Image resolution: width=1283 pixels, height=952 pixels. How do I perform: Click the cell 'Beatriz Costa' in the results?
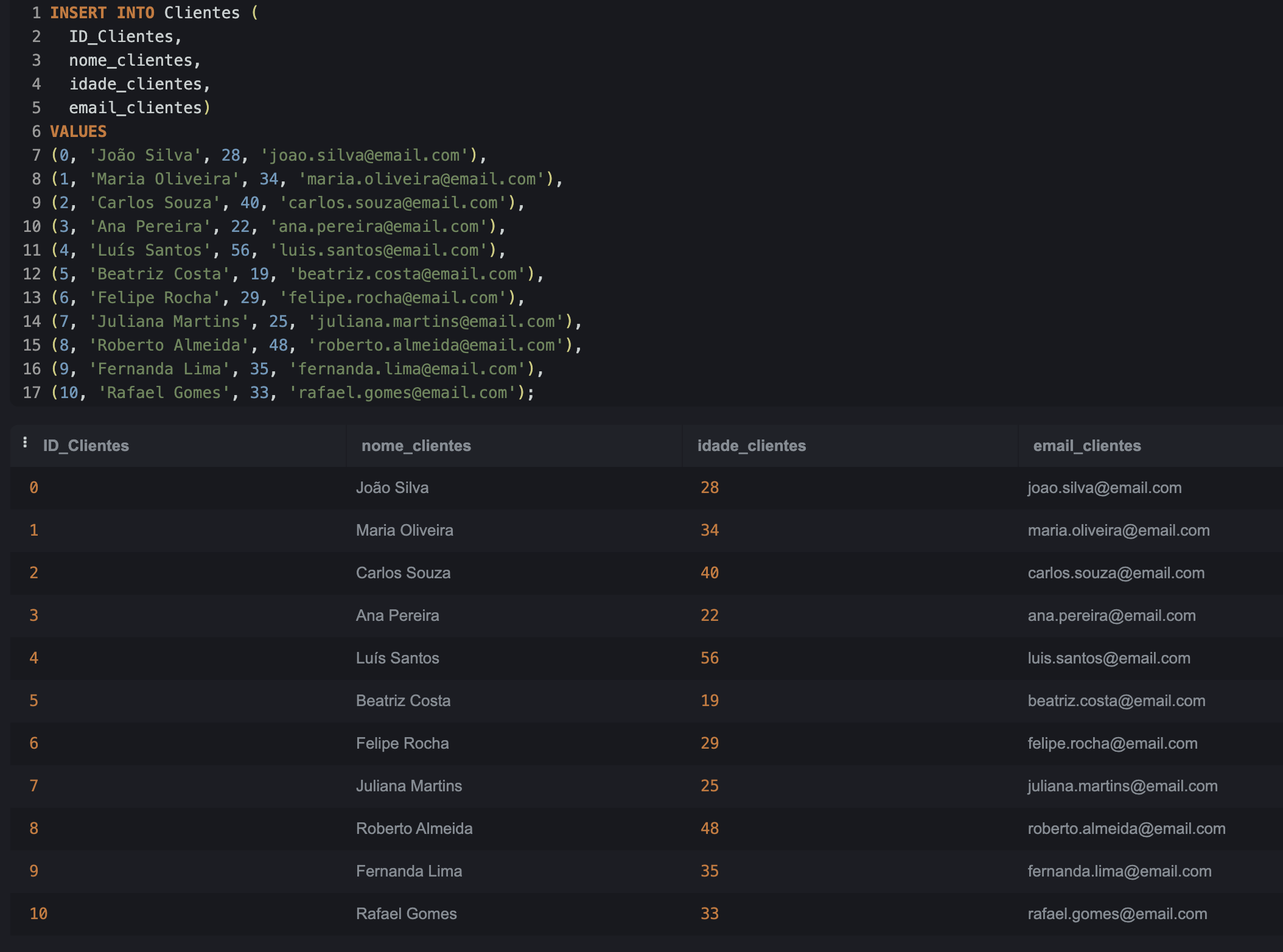click(404, 701)
